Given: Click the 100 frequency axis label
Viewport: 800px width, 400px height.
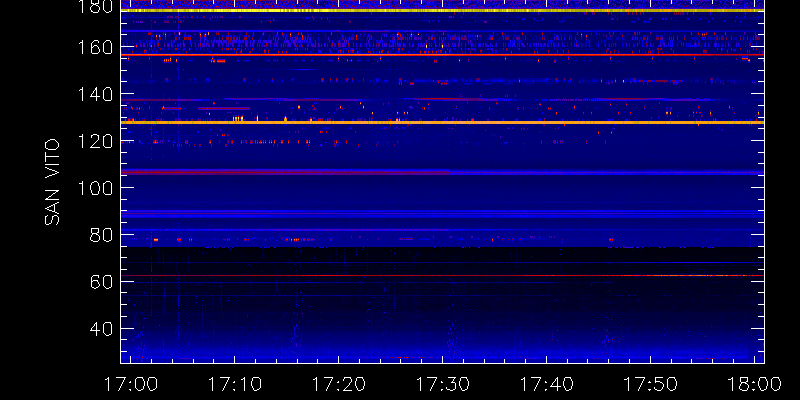Looking at the screenshot, I should (x=95, y=188).
